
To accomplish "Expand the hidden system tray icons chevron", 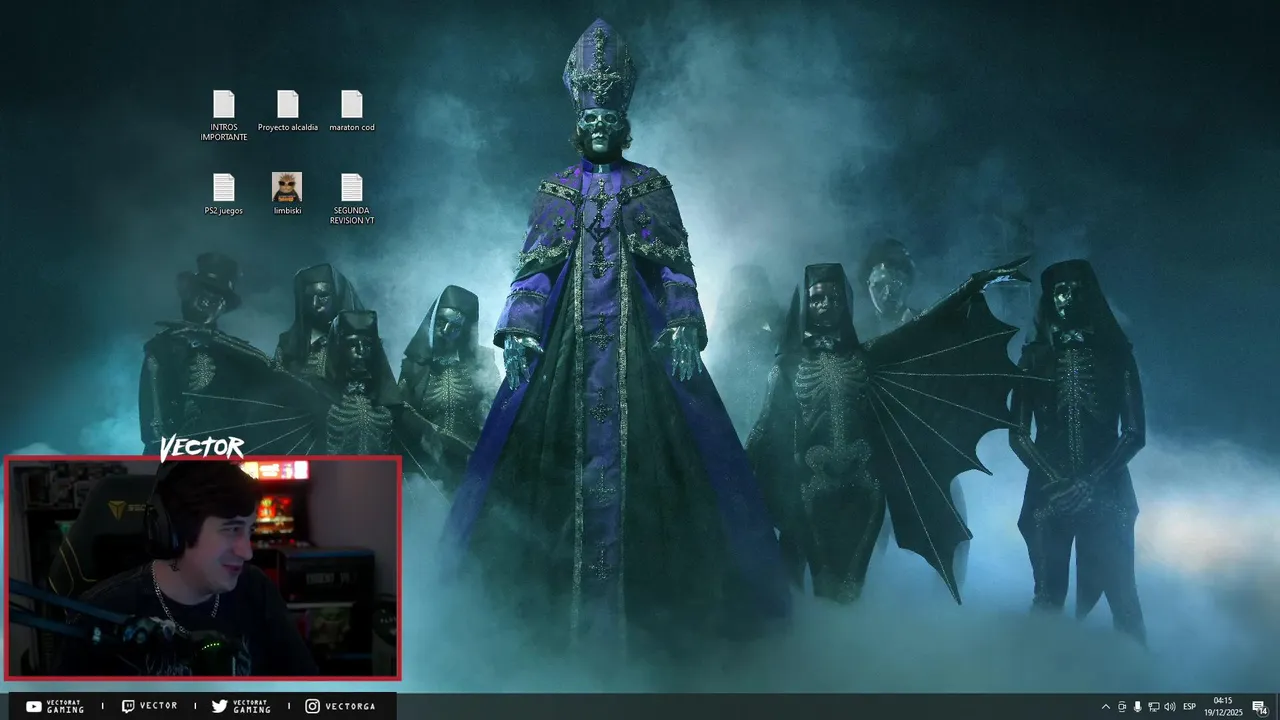I will click(x=1106, y=707).
